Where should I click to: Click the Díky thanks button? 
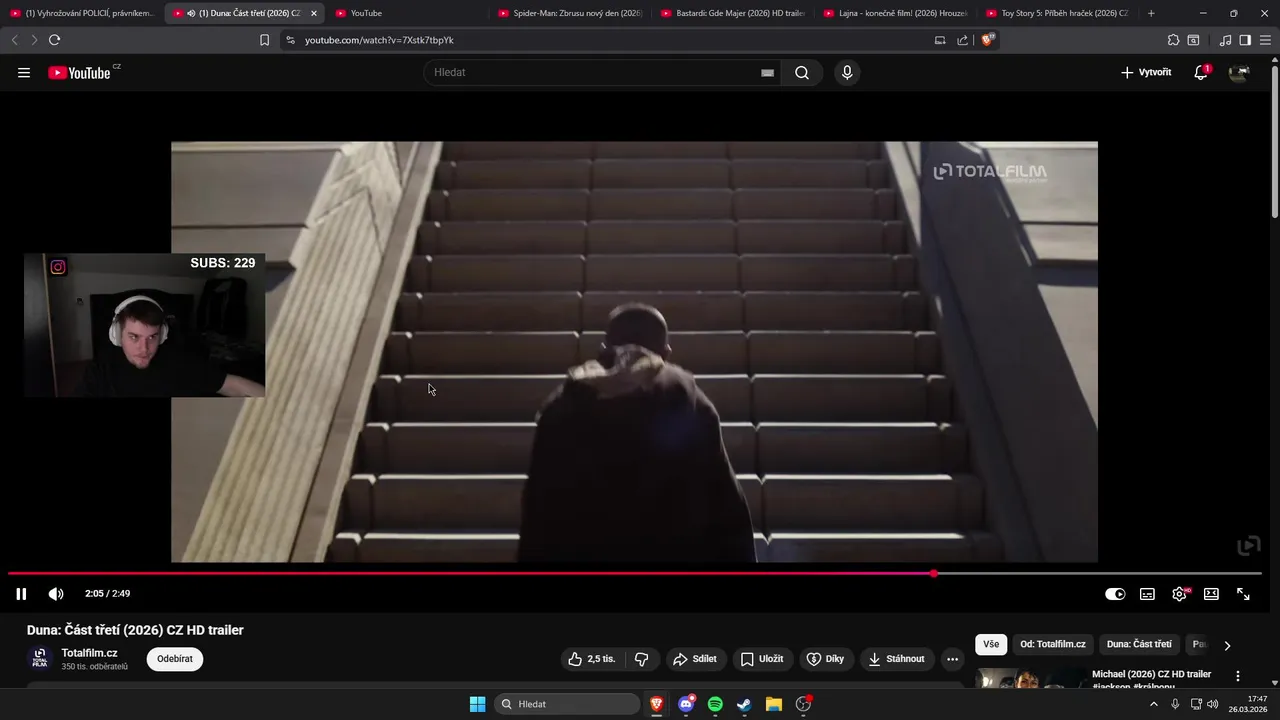tap(826, 659)
